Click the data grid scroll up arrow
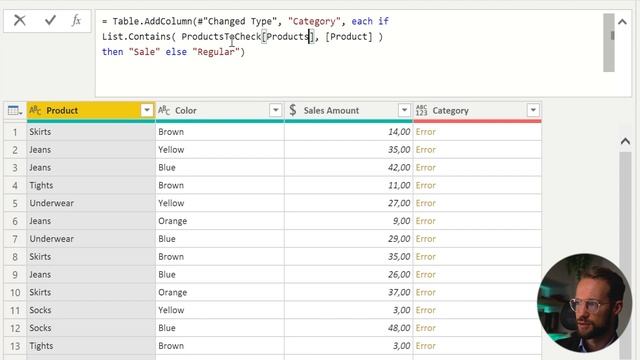Image resolution: width=640 pixels, height=360 pixels. pyautogui.click(x=625, y=142)
